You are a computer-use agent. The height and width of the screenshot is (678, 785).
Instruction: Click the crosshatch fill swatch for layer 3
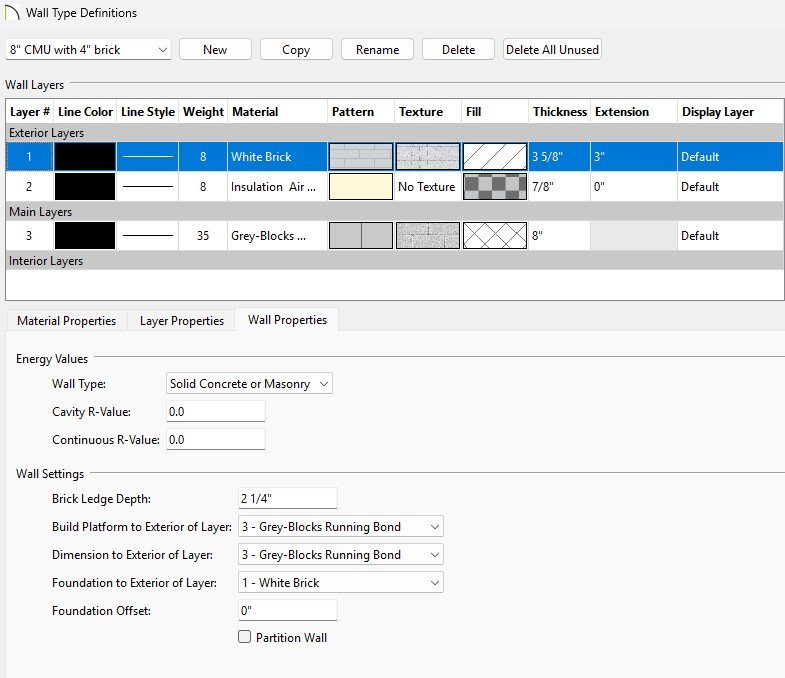[x=495, y=236]
